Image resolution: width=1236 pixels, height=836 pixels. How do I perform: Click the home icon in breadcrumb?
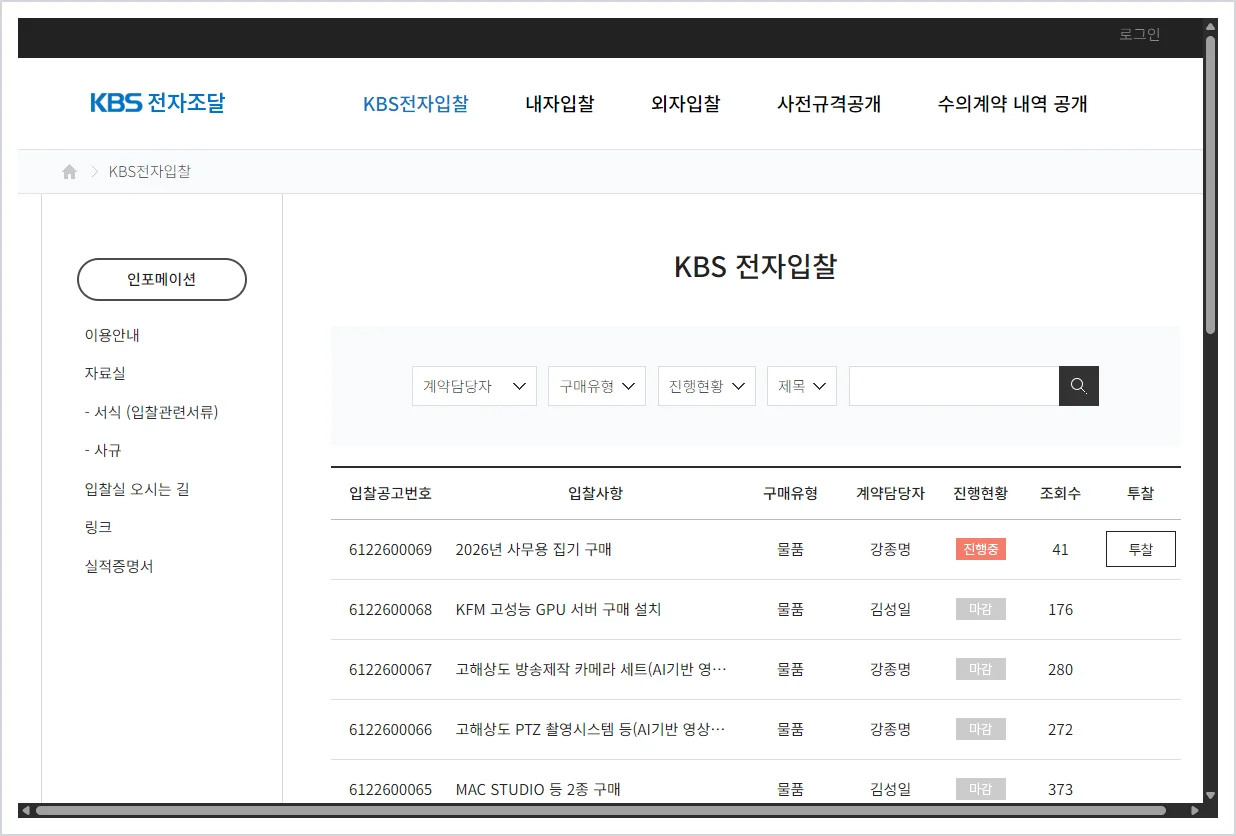(x=69, y=172)
